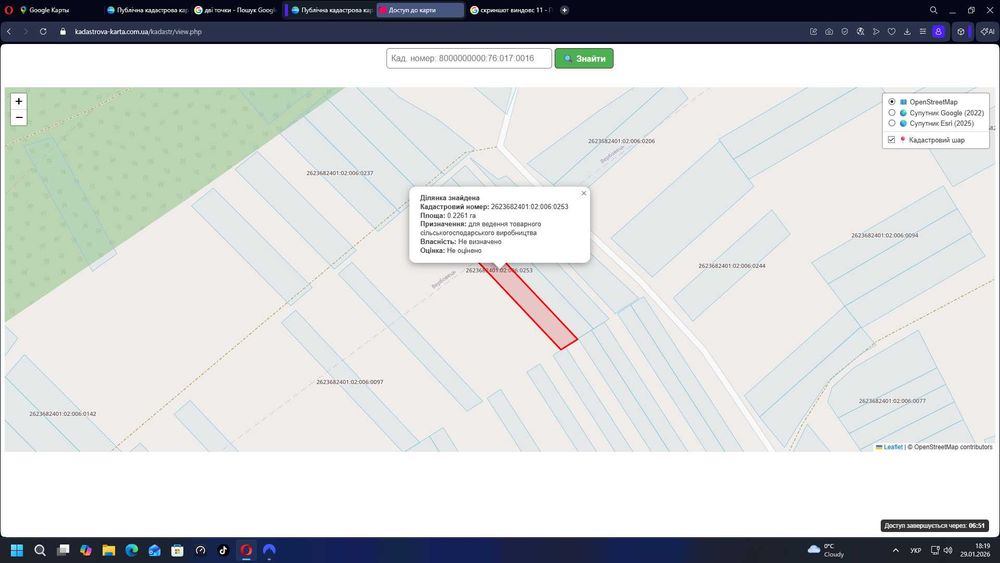Click the popup's cadastral number 2623682401:02:006:0253
The height and width of the screenshot is (563, 1000).
[x=529, y=207]
